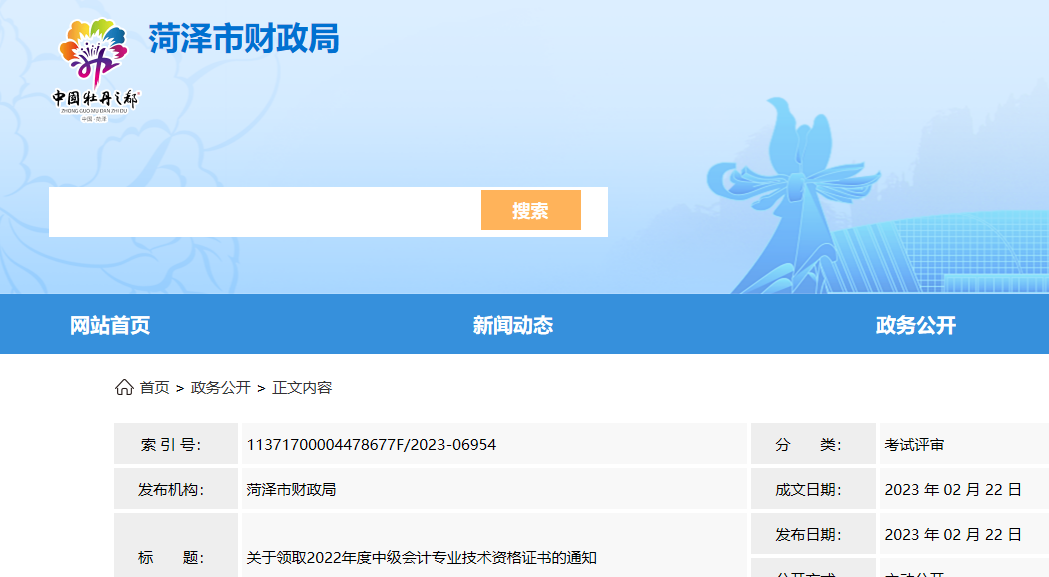The height and width of the screenshot is (577, 1049).
Task: Click the 标题 label cell
Action: [x=176, y=546]
